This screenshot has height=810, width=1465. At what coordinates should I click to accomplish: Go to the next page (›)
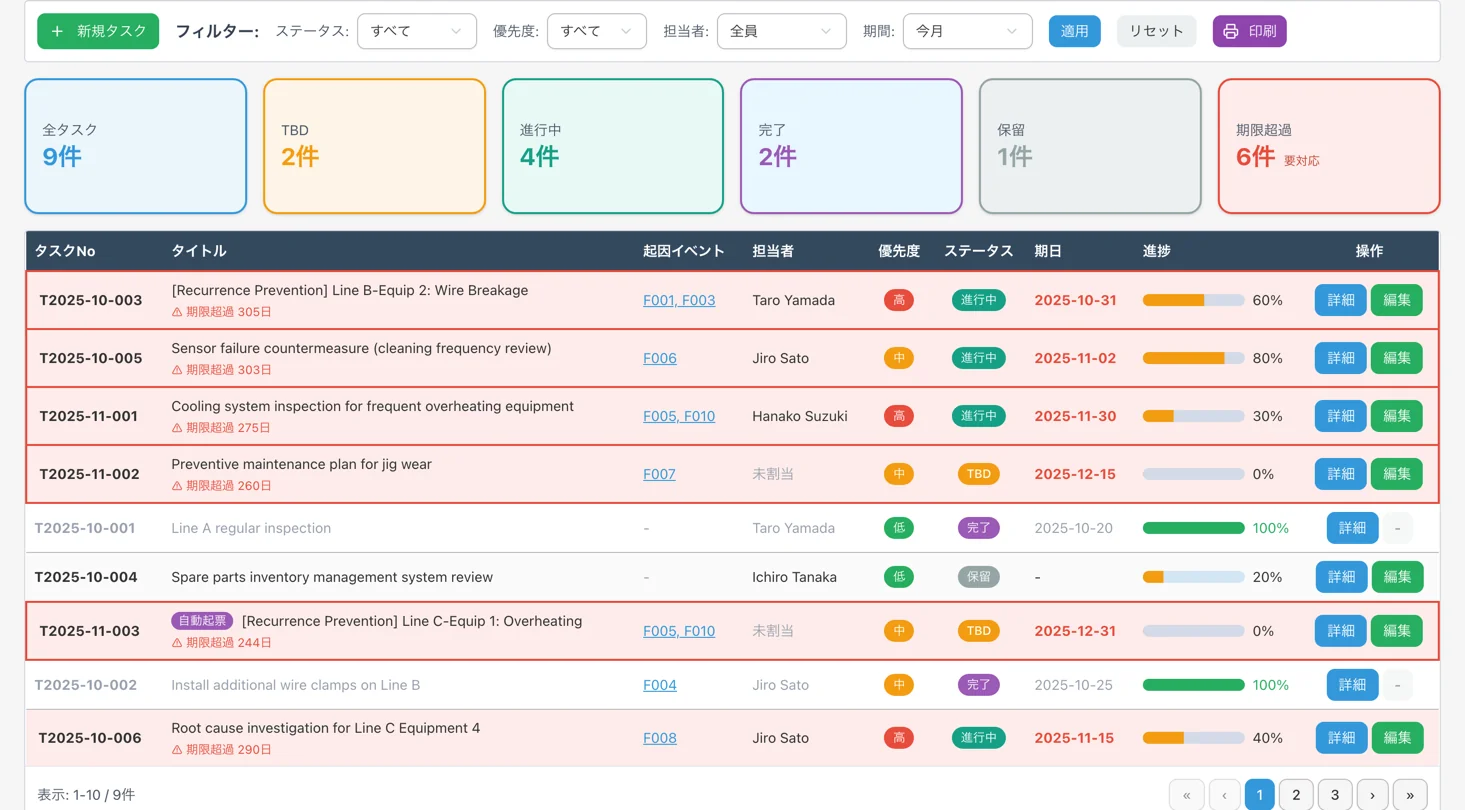point(1372,795)
